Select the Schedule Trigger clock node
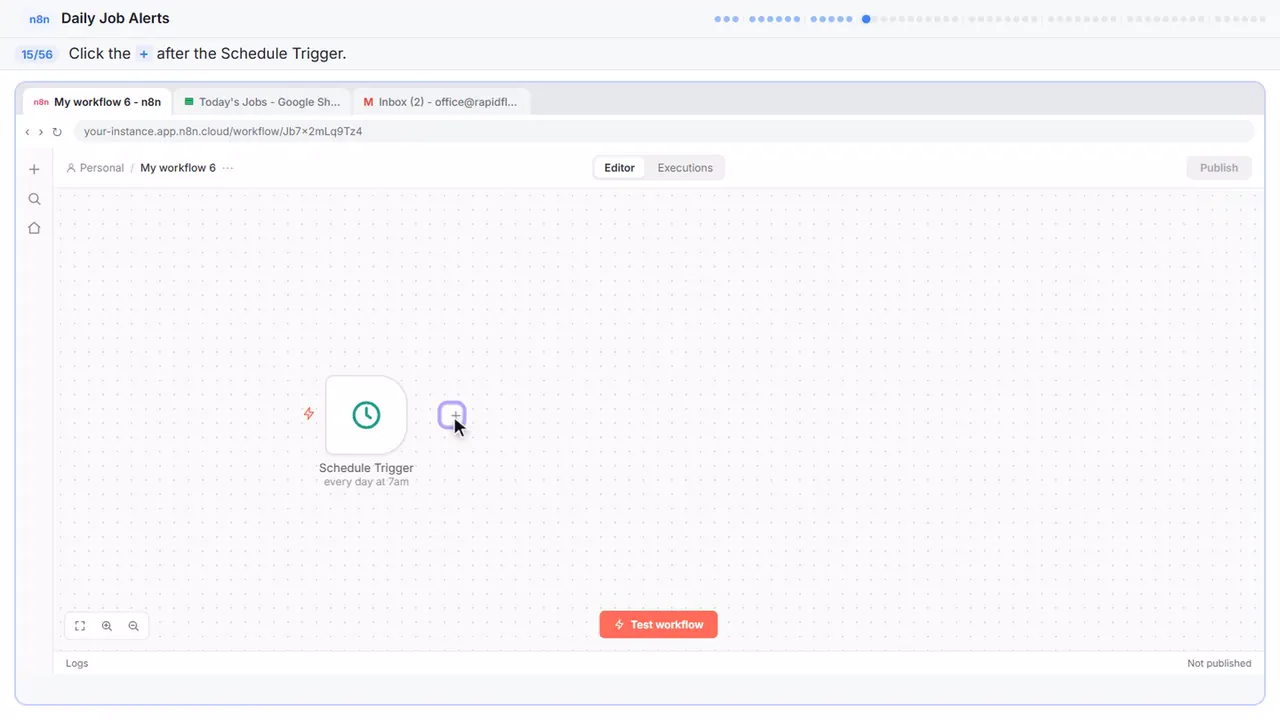 tap(366, 415)
